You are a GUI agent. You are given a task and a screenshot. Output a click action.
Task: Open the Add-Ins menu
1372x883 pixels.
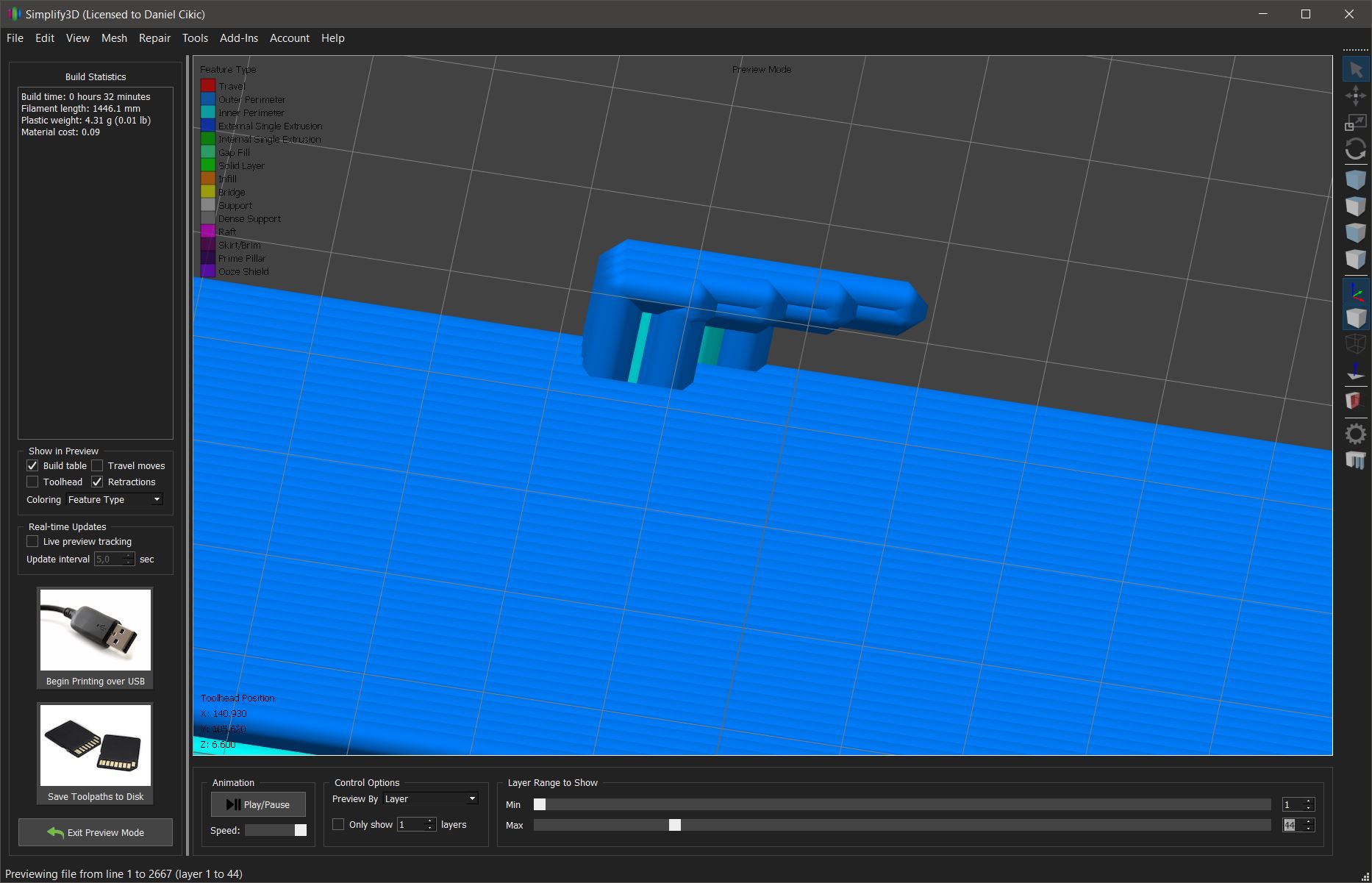pyautogui.click(x=239, y=38)
